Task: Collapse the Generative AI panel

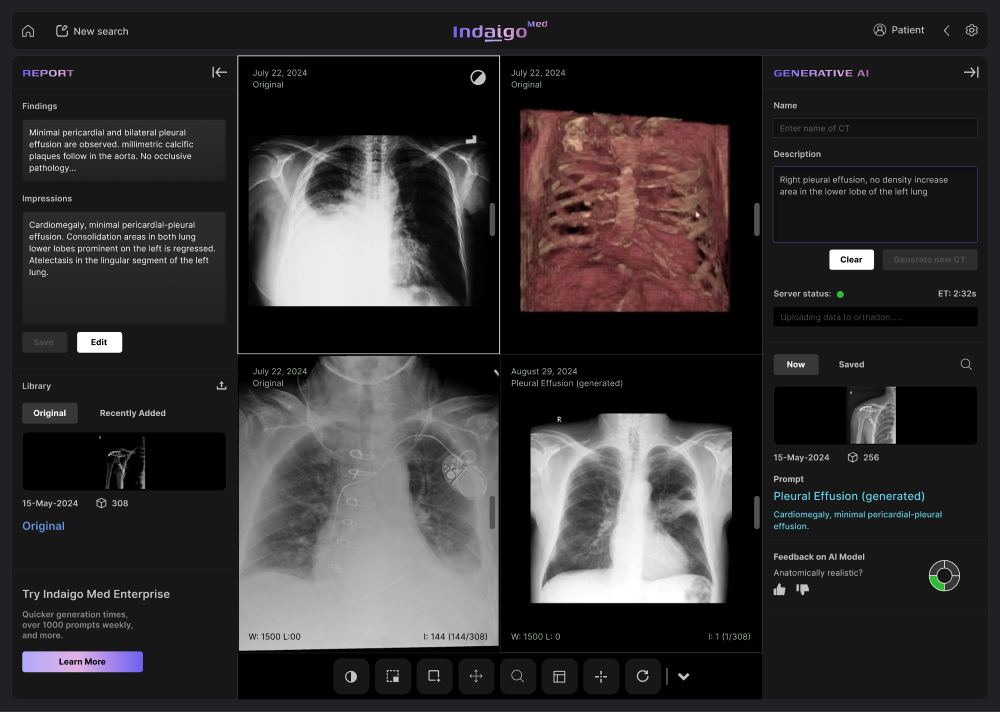Action: click(x=971, y=73)
